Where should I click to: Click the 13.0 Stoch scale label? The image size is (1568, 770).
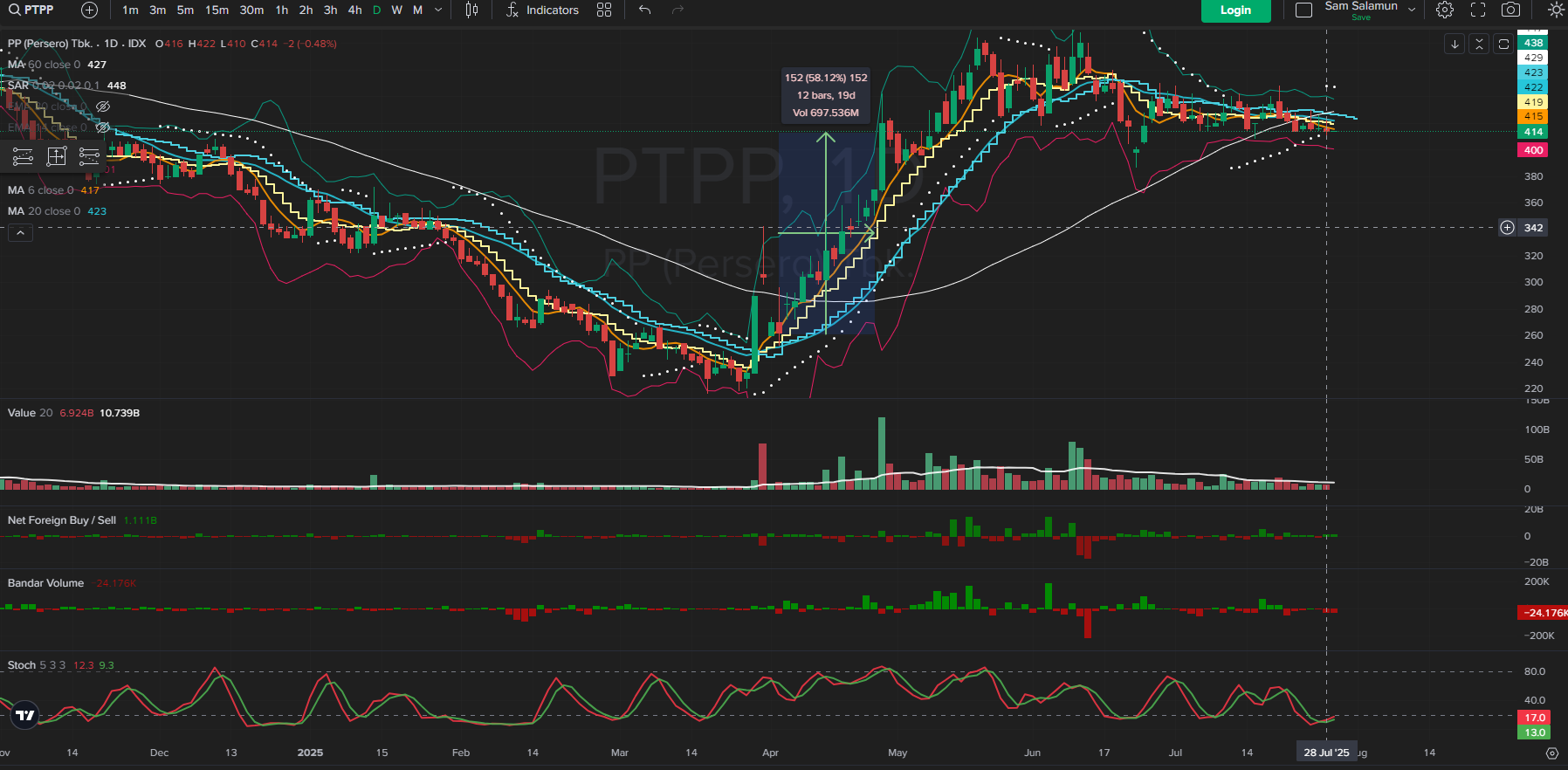pos(1535,732)
